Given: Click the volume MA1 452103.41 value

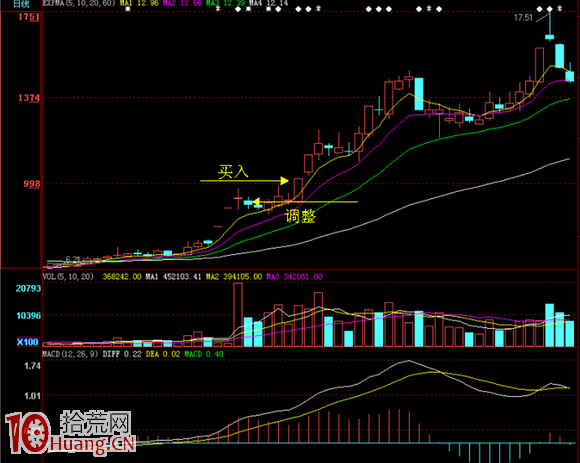Looking at the screenshot, I should (x=173, y=277).
